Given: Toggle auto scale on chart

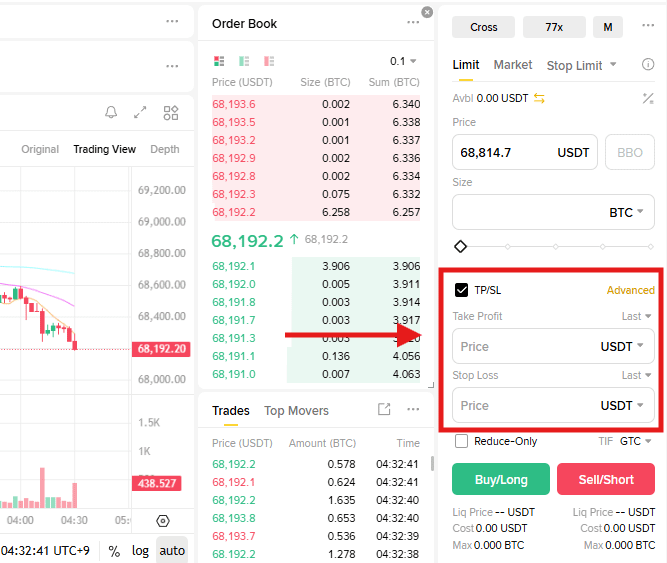Looking at the screenshot, I should click(x=172, y=550).
